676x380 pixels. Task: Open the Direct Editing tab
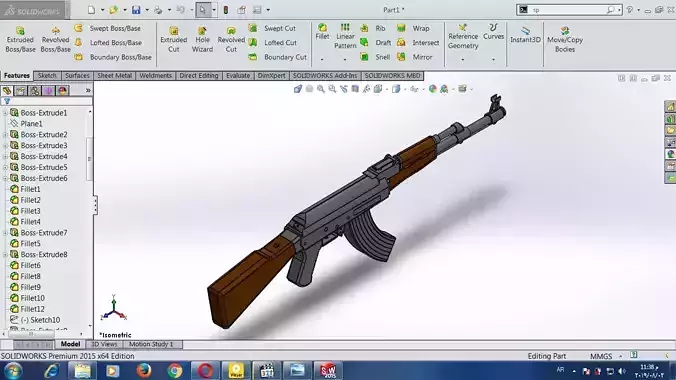click(199, 75)
